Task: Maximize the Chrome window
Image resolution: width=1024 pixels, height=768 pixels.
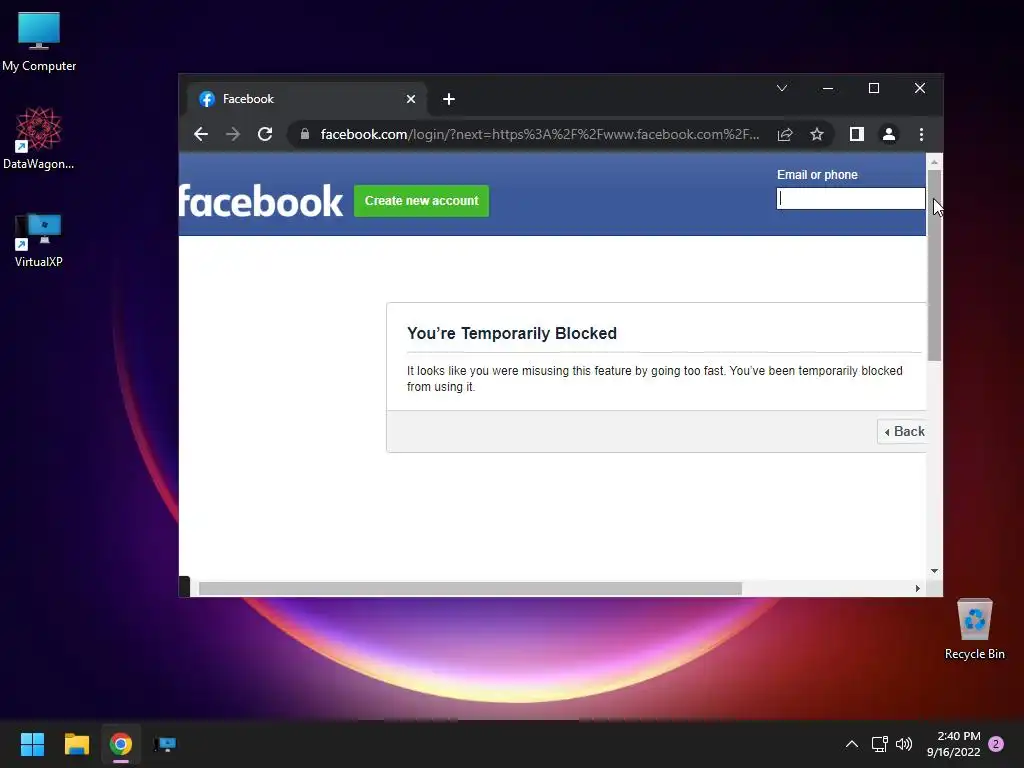Action: 874,88
